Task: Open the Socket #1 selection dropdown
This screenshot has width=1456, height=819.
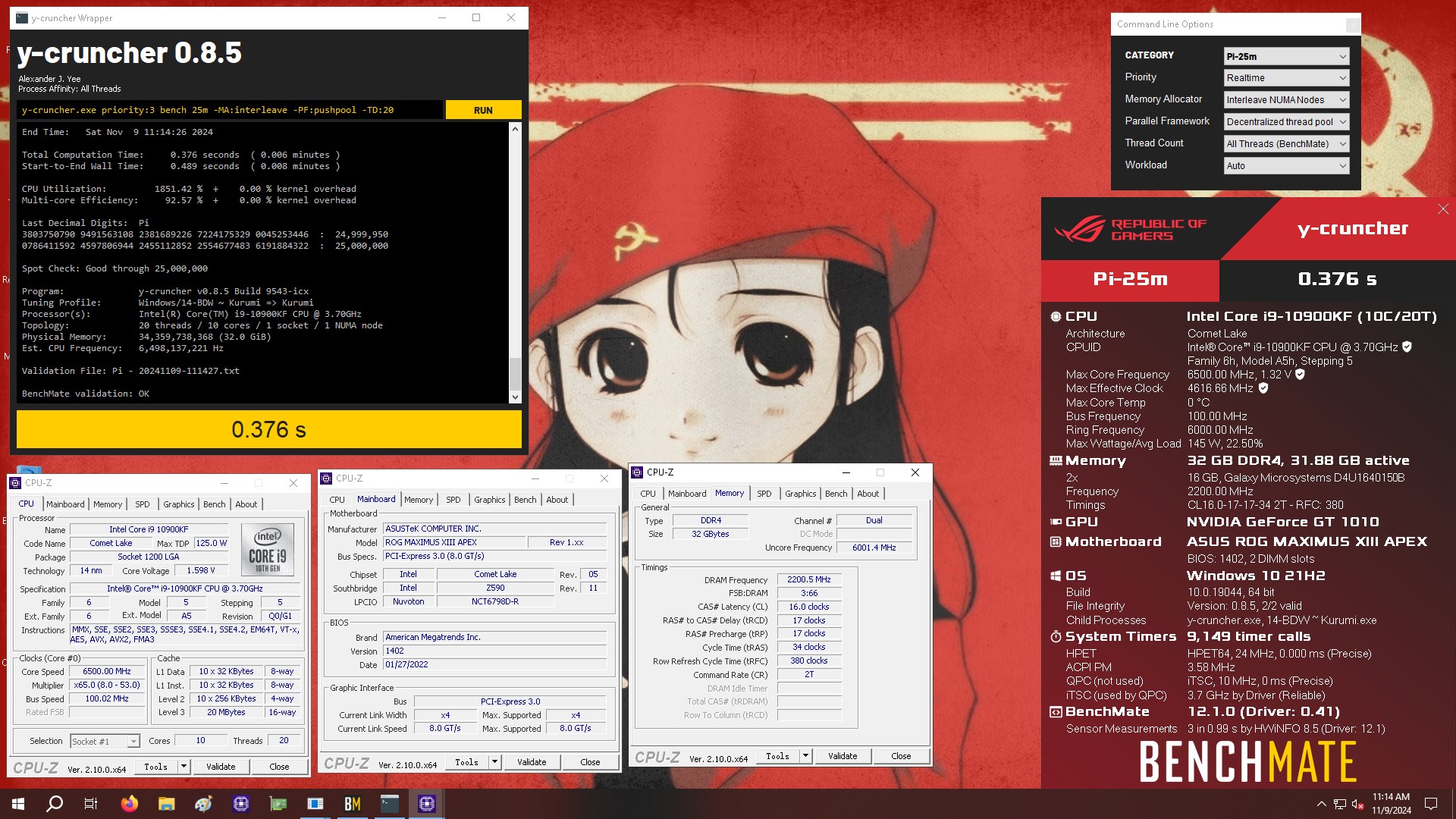Action: point(105,741)
